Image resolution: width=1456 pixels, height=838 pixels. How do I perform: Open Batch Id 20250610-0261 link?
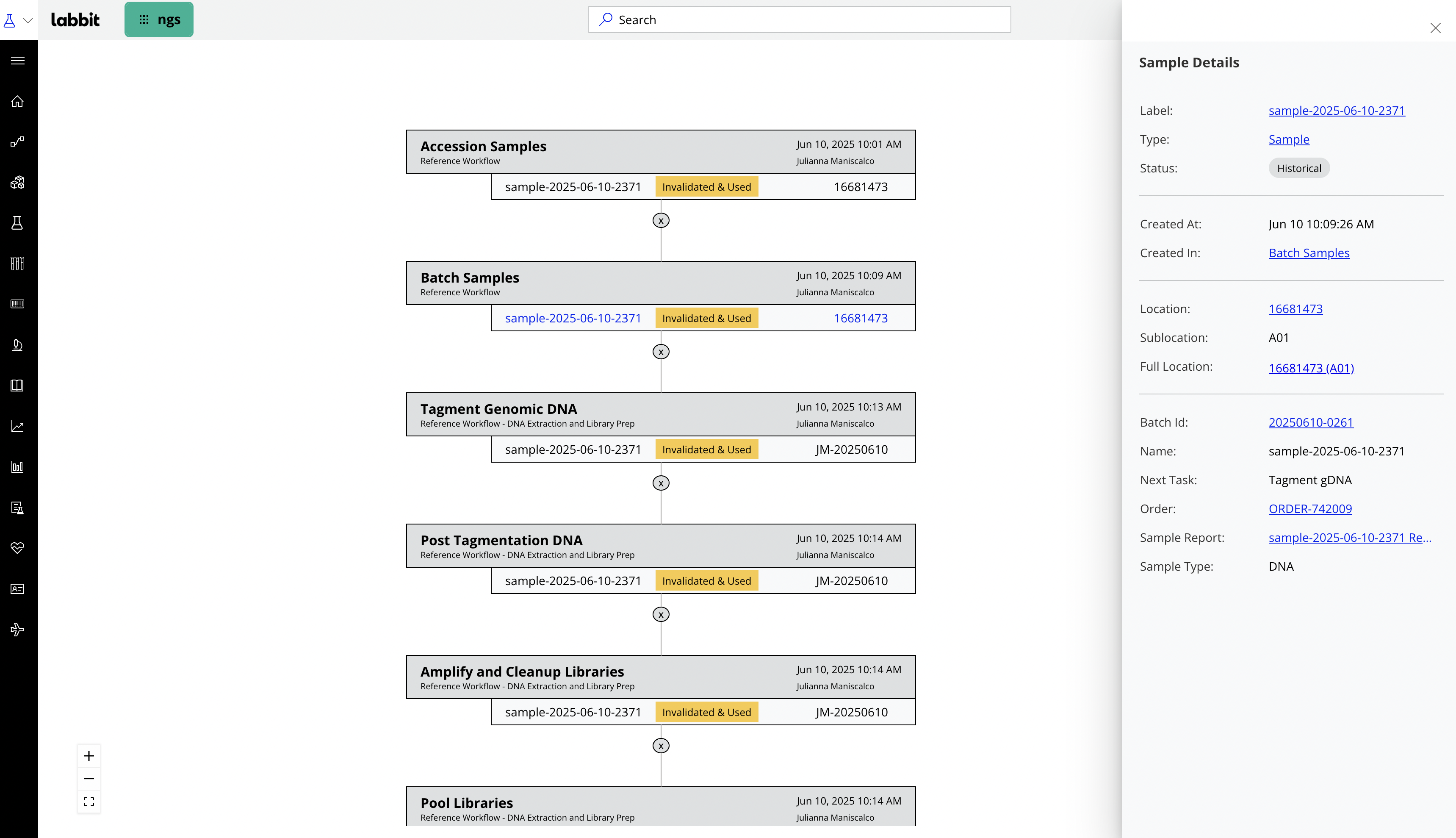click(x=1310, y=422)
